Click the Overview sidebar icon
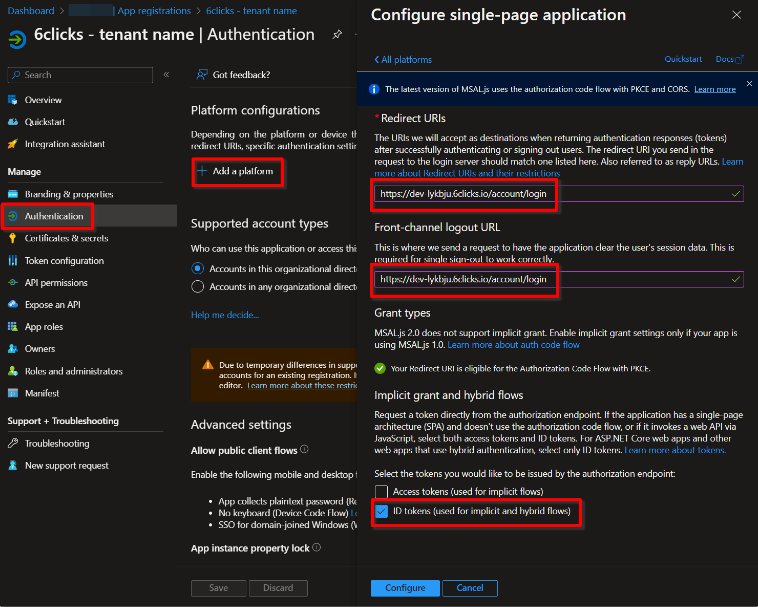 pos(13,100)
